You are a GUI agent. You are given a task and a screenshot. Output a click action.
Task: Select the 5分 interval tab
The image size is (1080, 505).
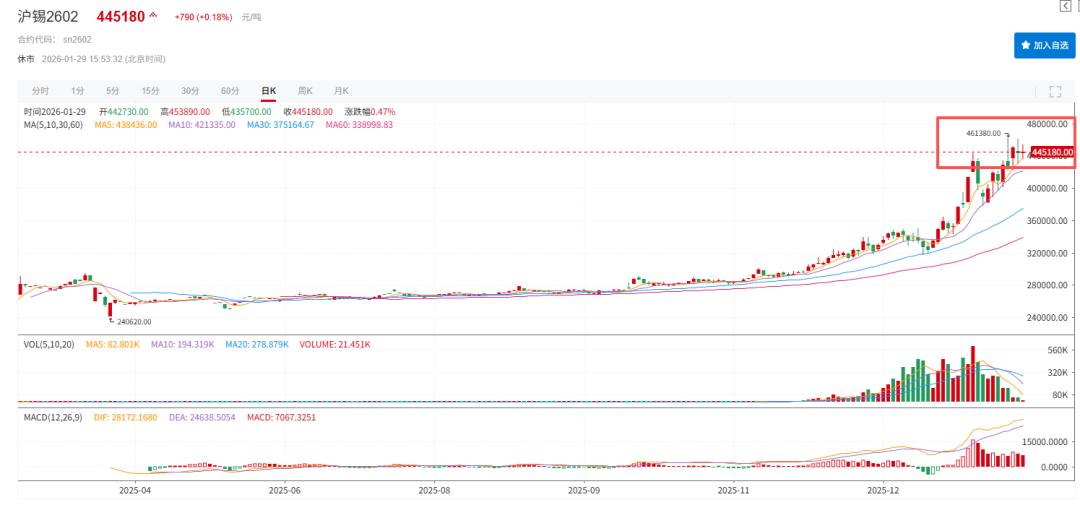[113, 91]
